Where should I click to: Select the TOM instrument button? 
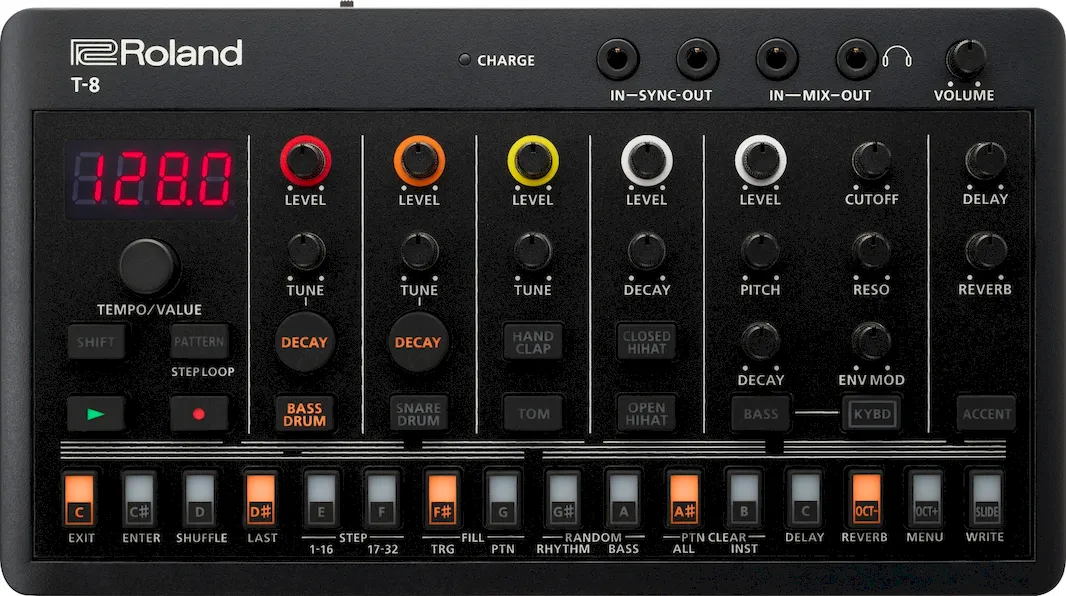(x=533, y=414)
